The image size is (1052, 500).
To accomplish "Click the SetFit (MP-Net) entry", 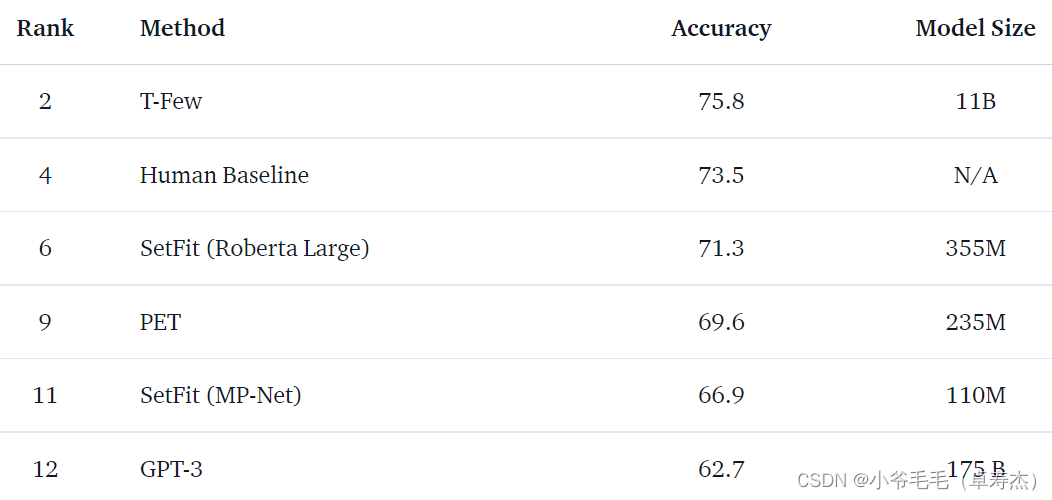I will pyautogui.click(x=220, y=395).
